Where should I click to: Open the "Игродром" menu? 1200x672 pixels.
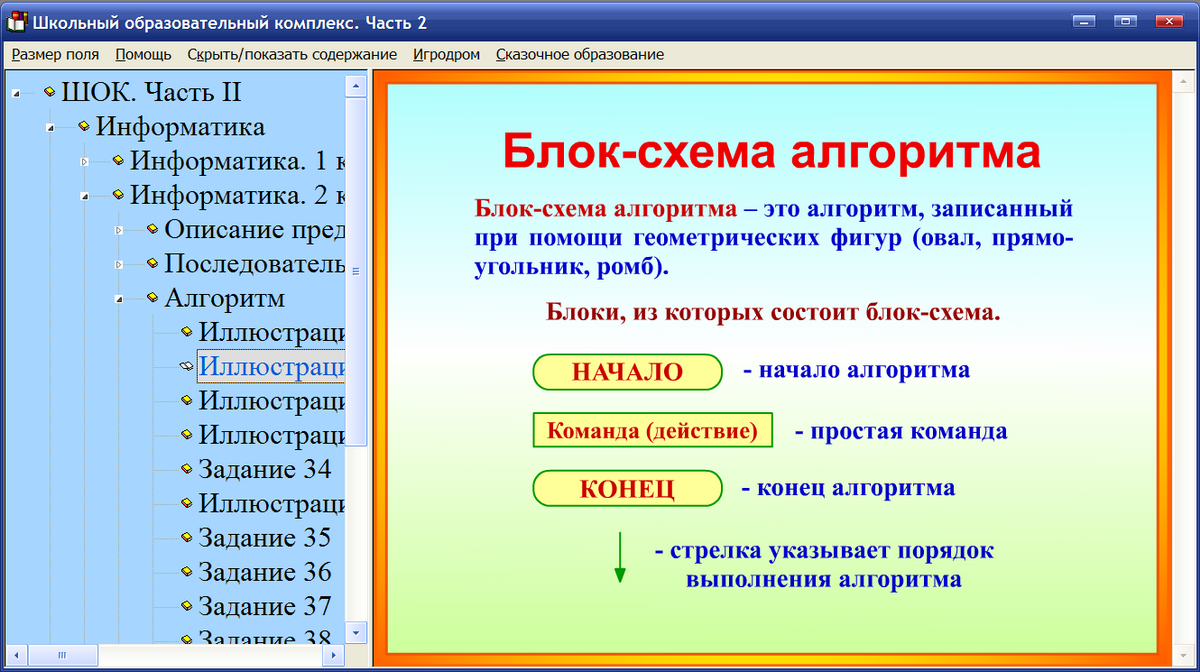click(446, 54)
